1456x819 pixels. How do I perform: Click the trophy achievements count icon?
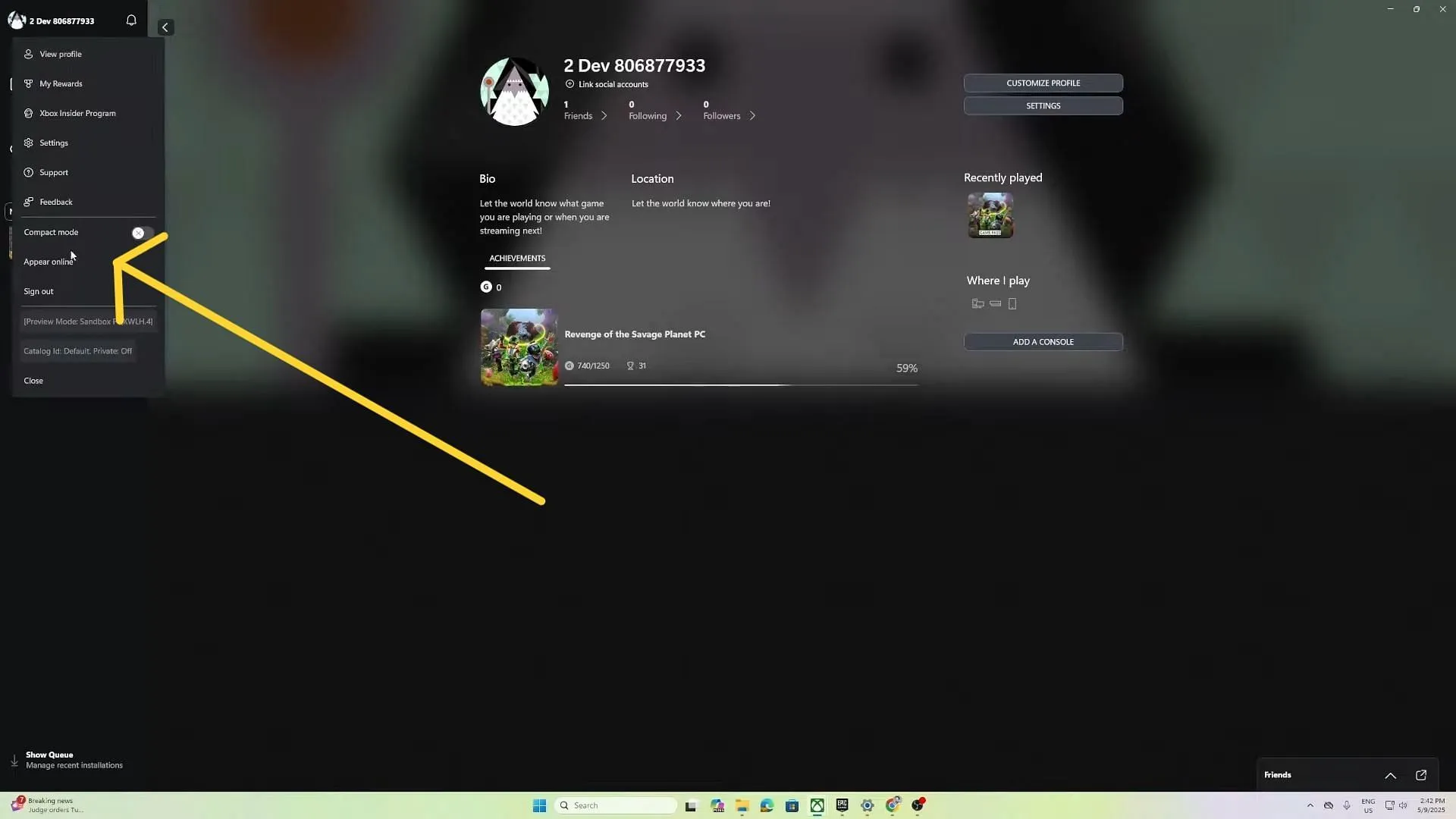(x=630, y=366)
